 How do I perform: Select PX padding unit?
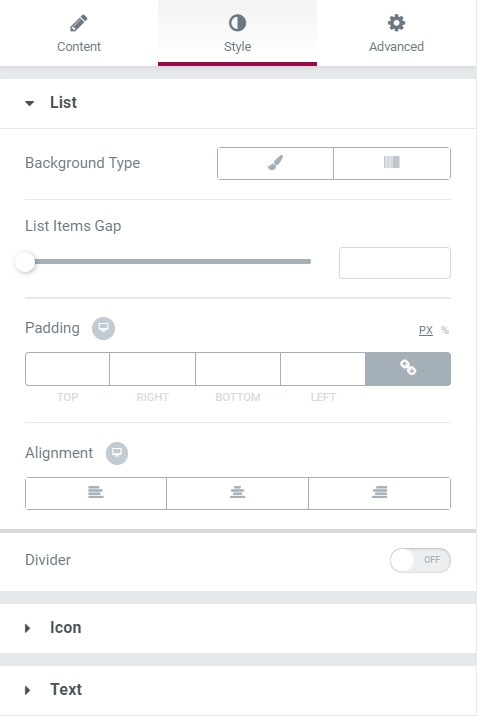coord(426,330)
